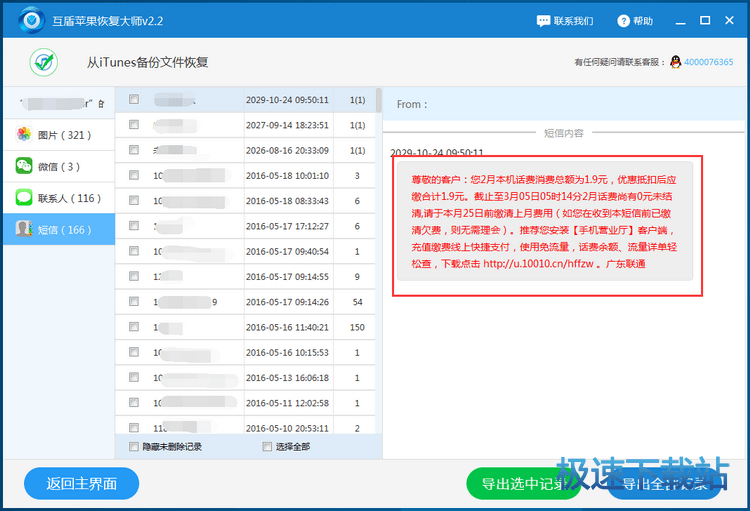Open the 联系我们 chat icon

(543, 21)
